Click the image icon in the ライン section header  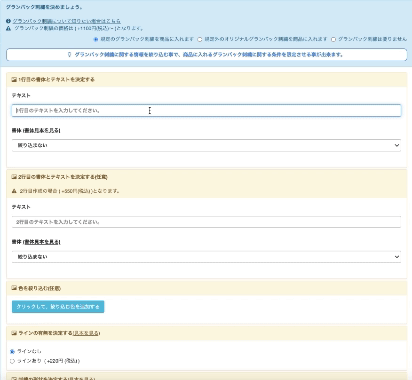[x=14, y=333]
